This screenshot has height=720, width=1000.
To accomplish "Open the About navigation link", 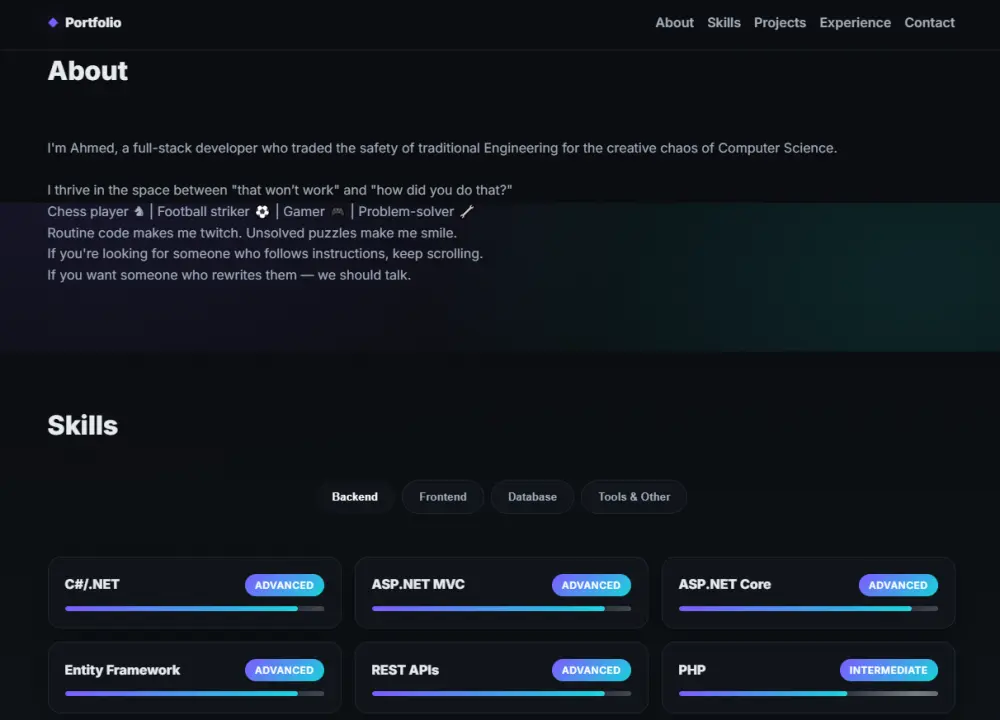I will 674,23.
